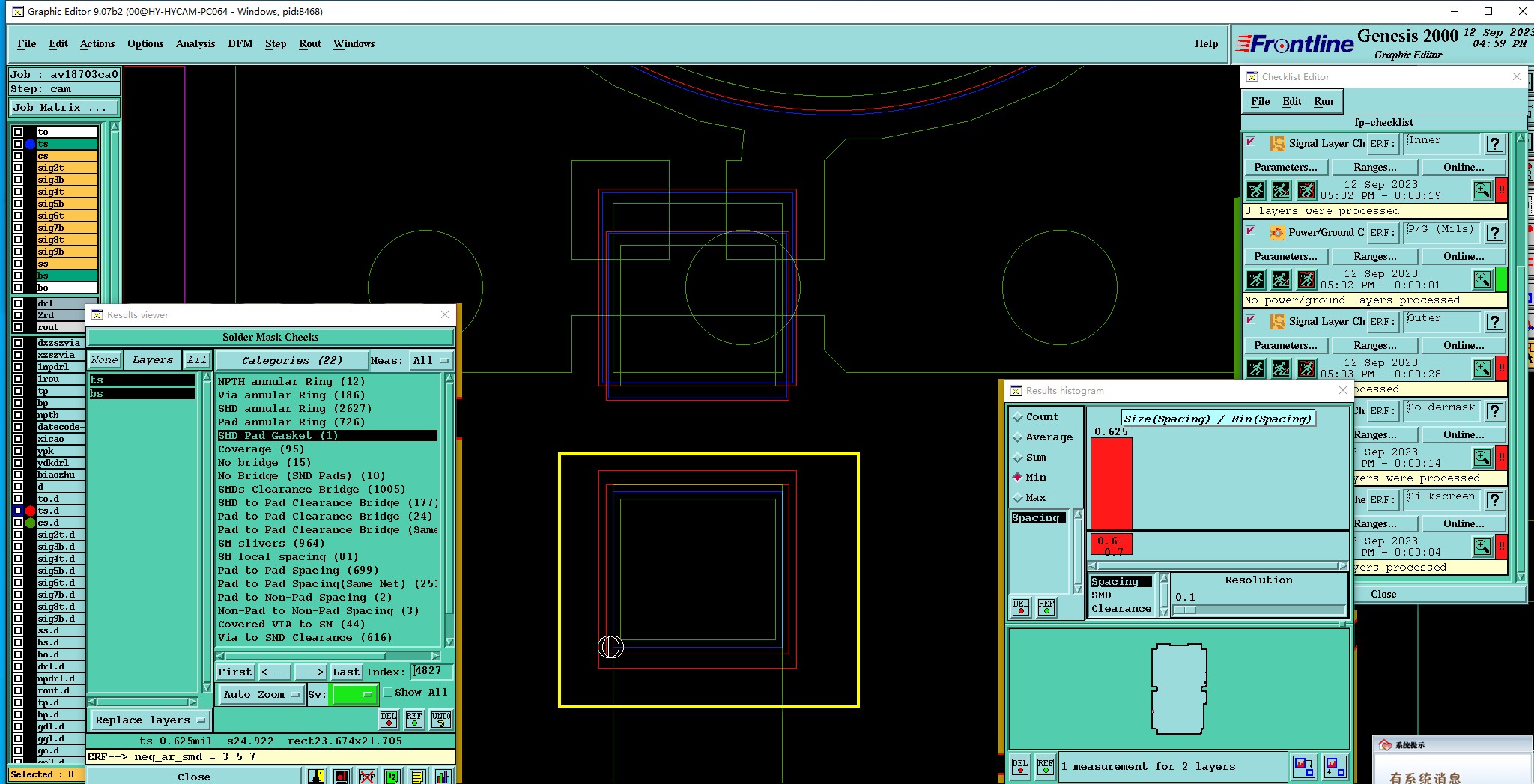The image size is (1534, 784).
Task: Open the Job Matrix ... selector
Action: coord(64,108)
